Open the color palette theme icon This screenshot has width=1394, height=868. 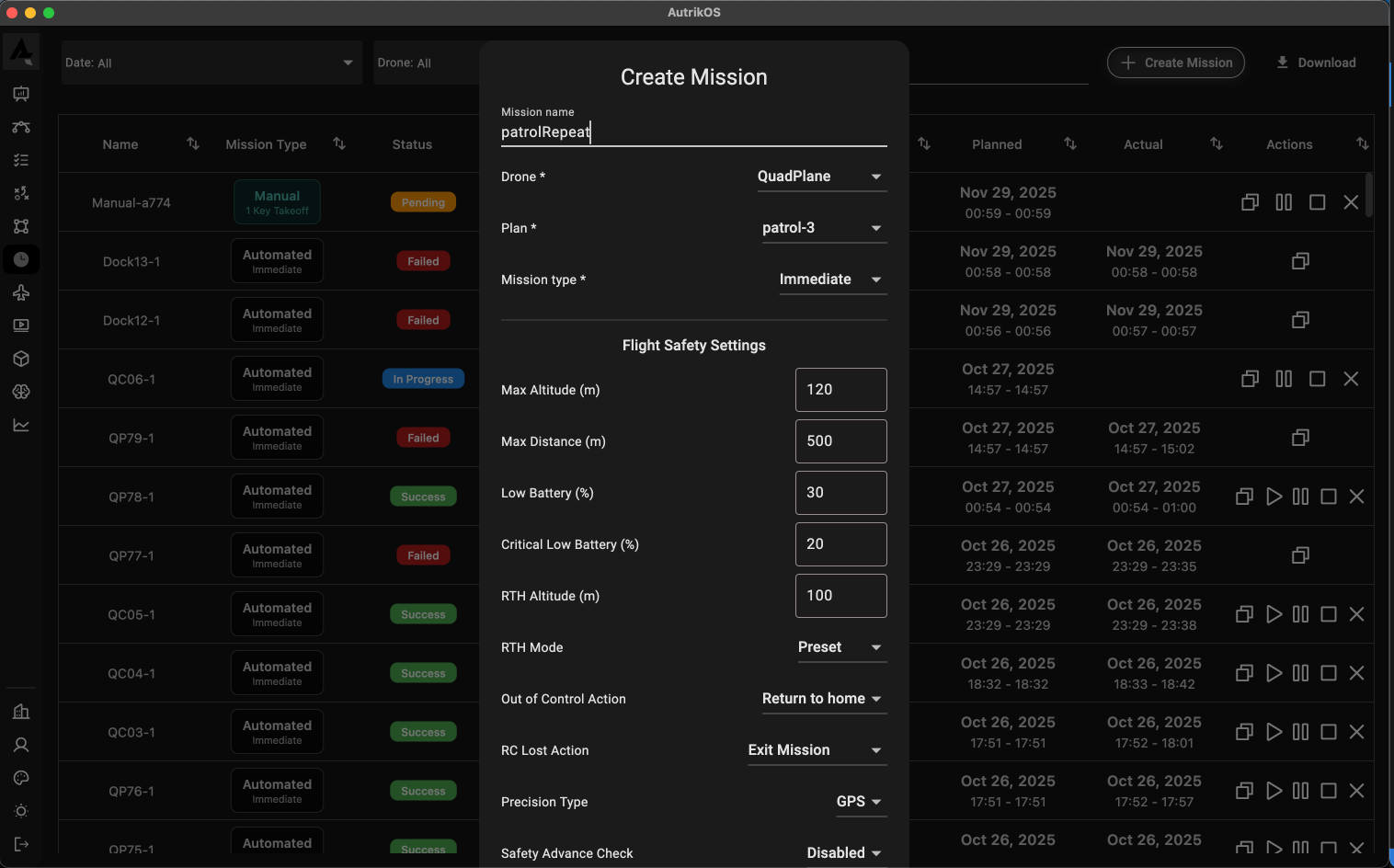point(21,778)
